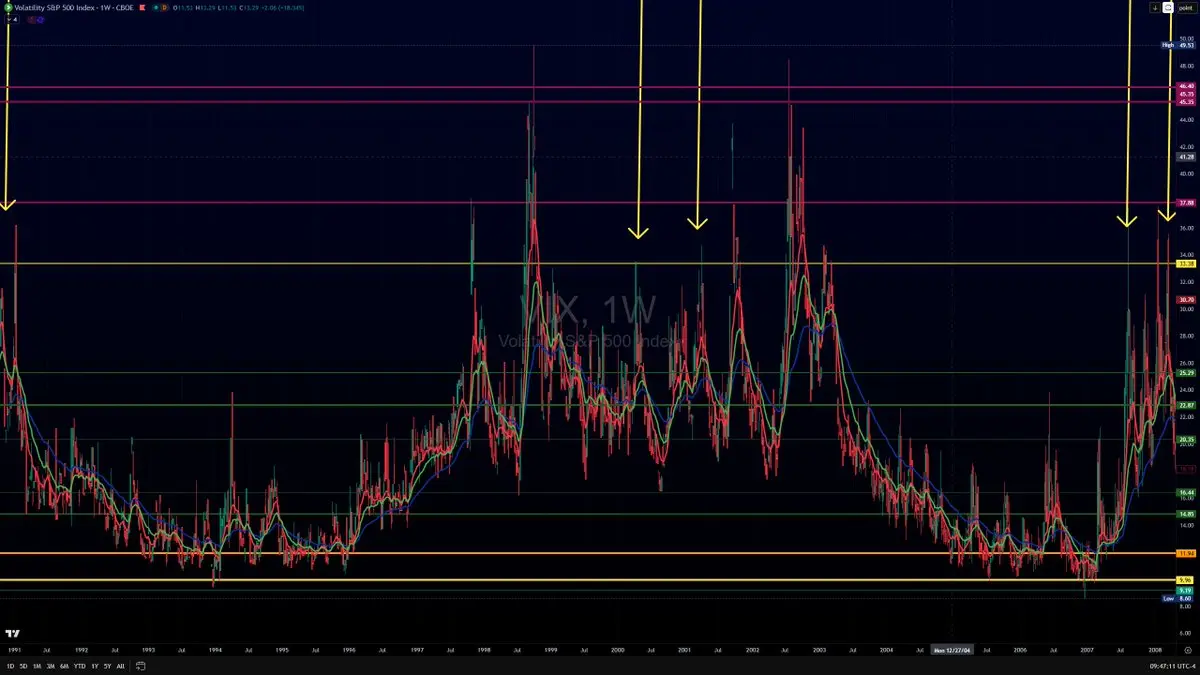Click the 1991 label on time axis

coord(15,649)
